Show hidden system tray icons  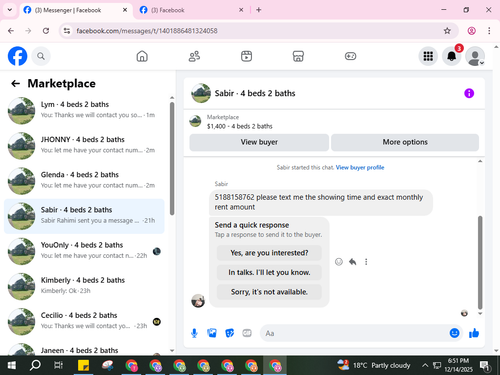(x=425, y=366)
